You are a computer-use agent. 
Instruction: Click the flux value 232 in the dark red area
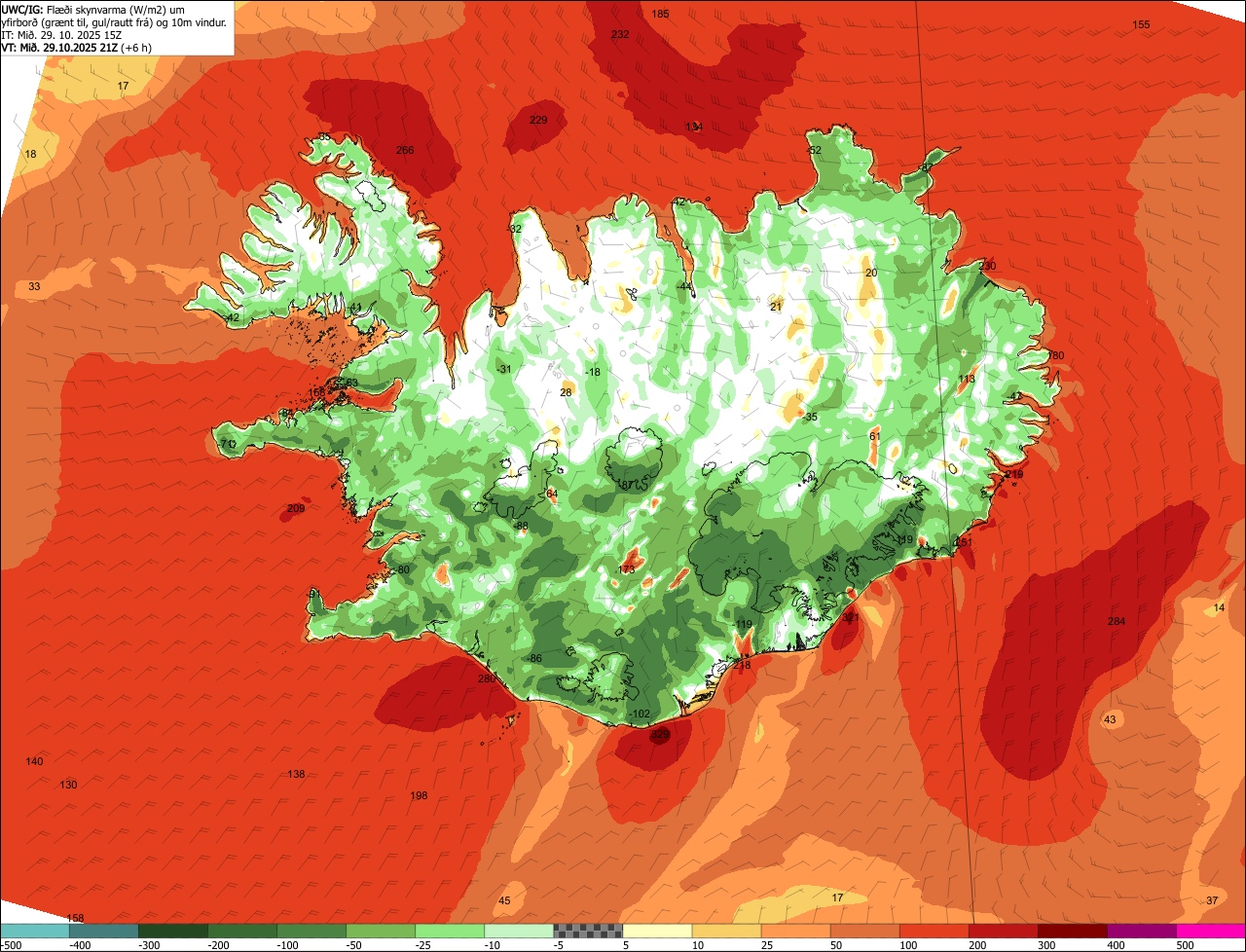(620, 34)
